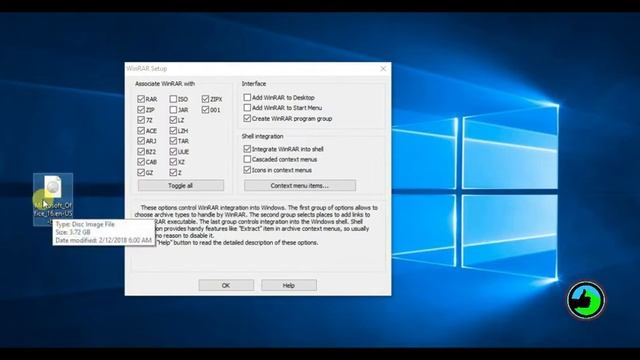
Task: Uncheck the RAR association checkbox
Action: 141,99
